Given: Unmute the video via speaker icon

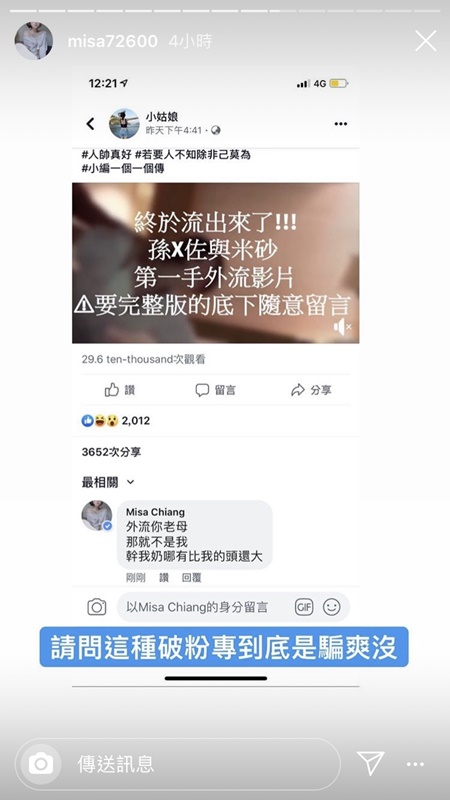Looking at the screenshot, I should pyautogui.click(x=342, y=327).
